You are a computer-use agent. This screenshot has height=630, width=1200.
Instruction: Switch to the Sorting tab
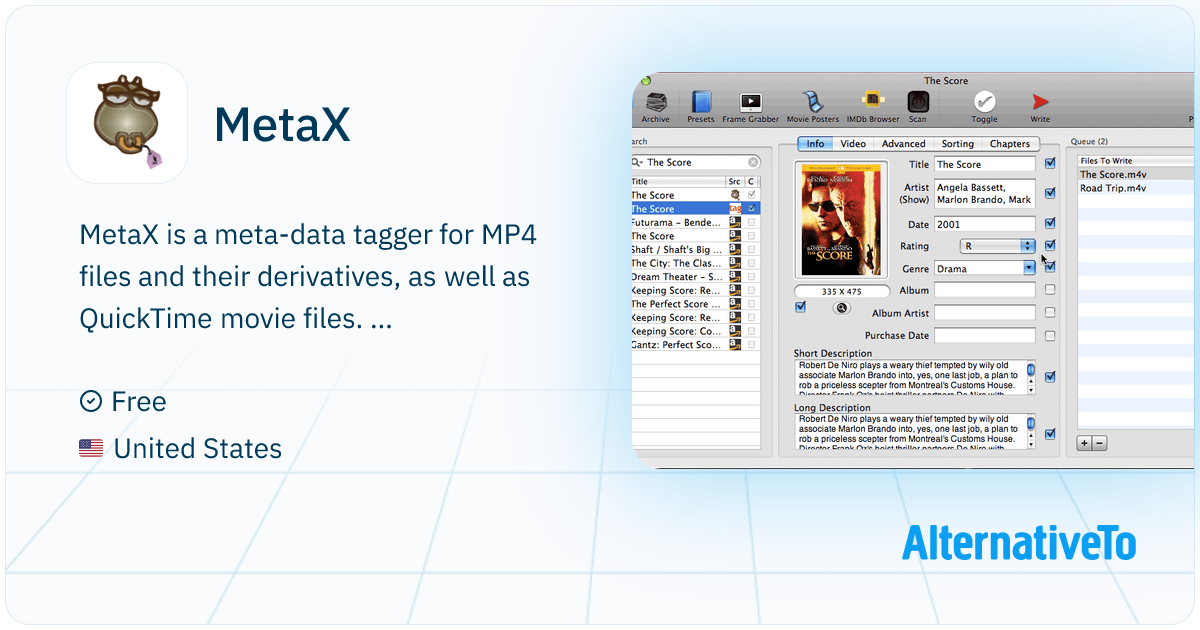pyautogui.click(x=957, y=144)
